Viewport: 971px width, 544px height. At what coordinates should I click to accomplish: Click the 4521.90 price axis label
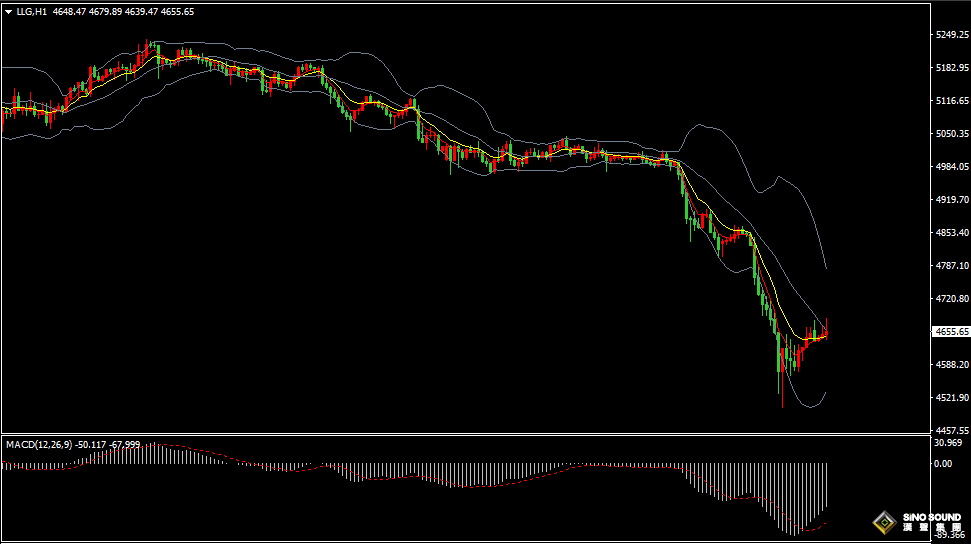pos(950,398)
